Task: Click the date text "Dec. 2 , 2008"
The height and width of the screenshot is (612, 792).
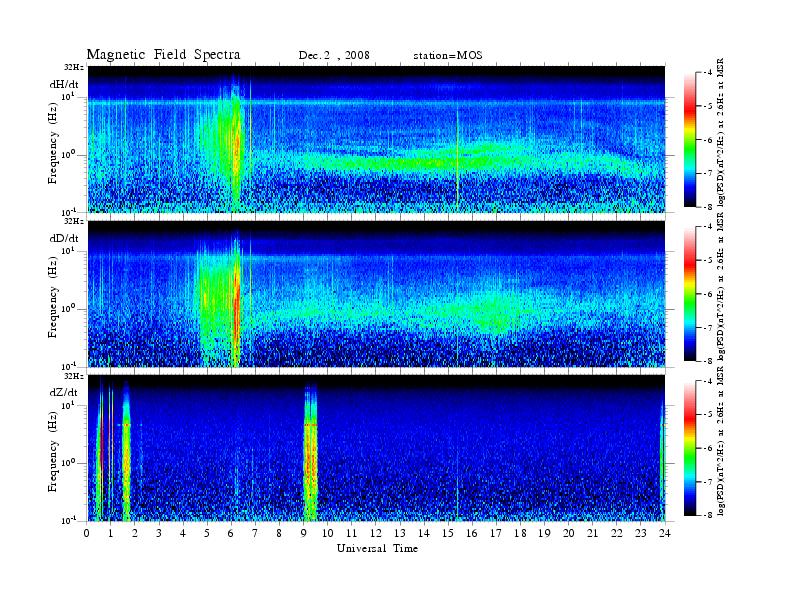Action: pos(334,56)
